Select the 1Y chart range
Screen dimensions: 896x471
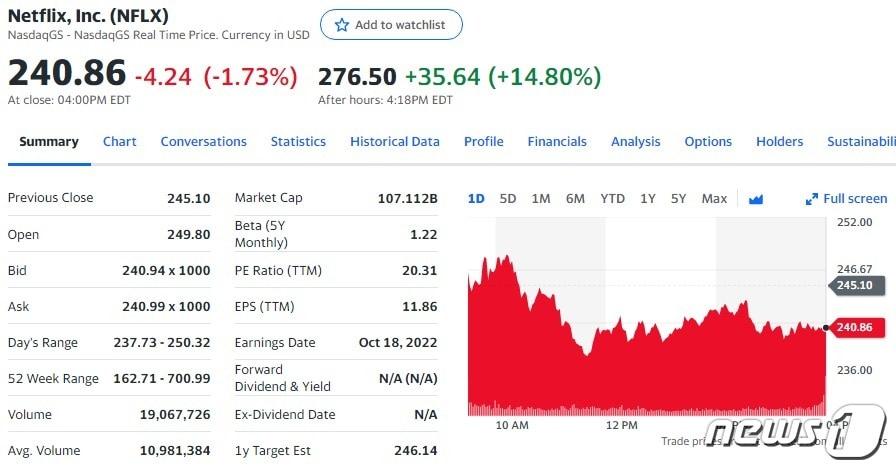pyautogui.click(x=648, y=199)
